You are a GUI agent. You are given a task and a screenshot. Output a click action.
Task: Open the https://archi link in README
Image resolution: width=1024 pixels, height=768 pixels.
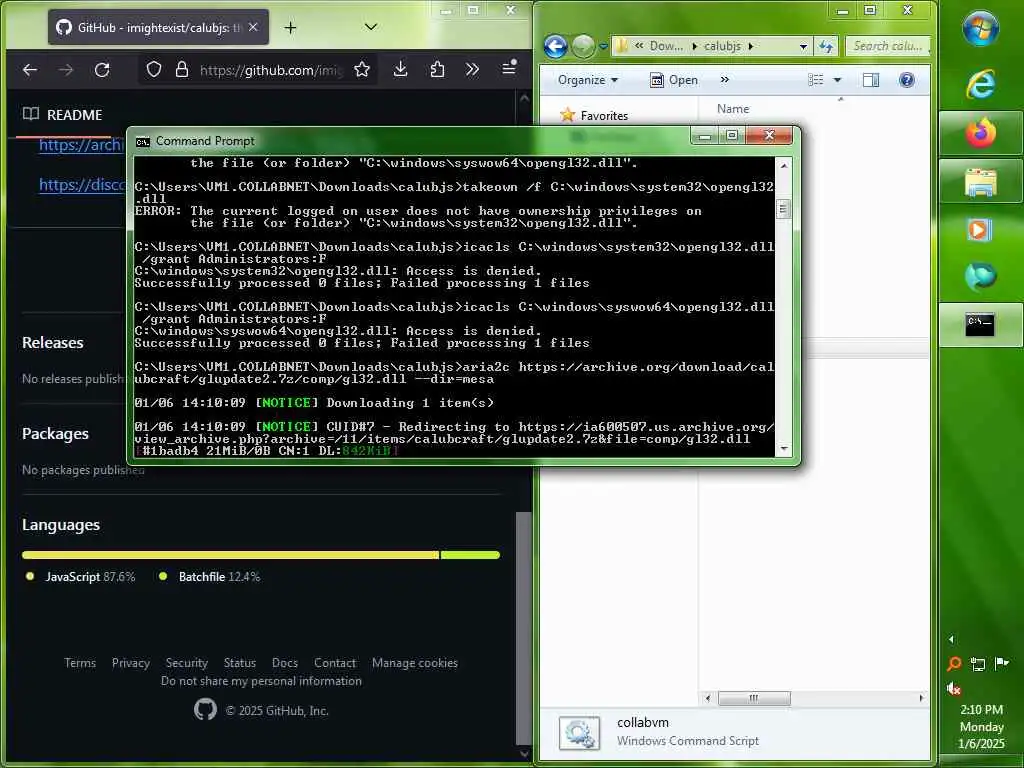coord(80,145)
